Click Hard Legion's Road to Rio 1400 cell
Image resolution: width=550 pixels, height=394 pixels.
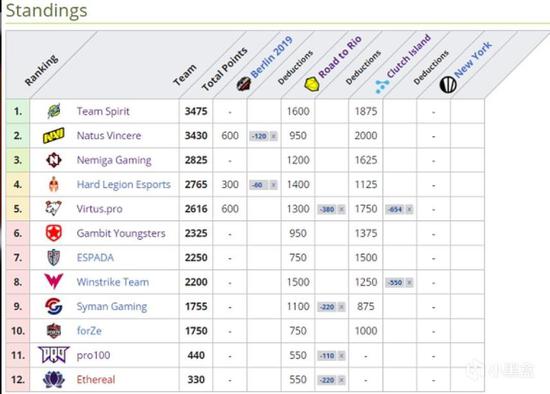(298, 185)
